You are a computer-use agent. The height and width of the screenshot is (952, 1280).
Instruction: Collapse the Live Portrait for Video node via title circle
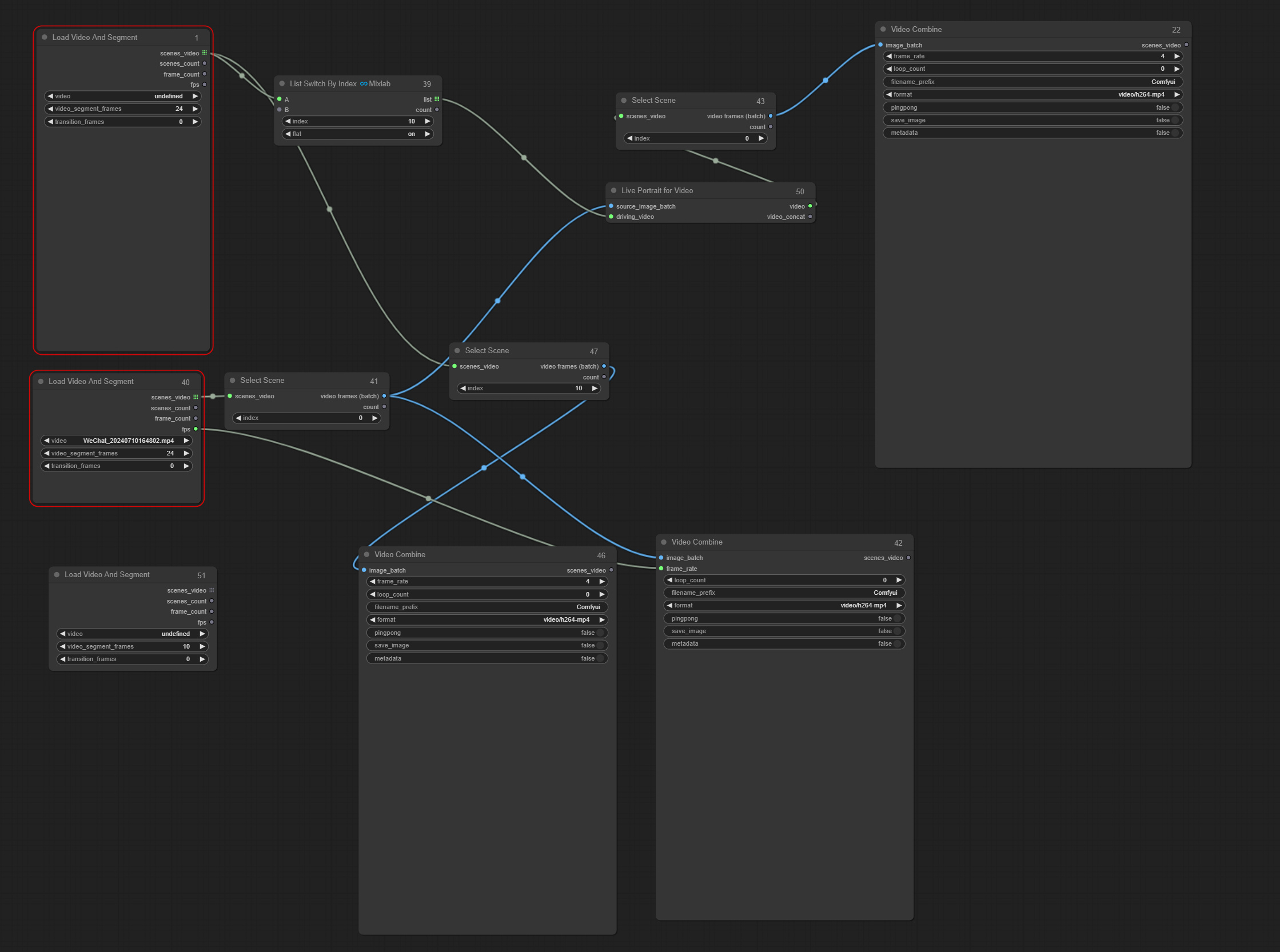click(x=613, y=190)
